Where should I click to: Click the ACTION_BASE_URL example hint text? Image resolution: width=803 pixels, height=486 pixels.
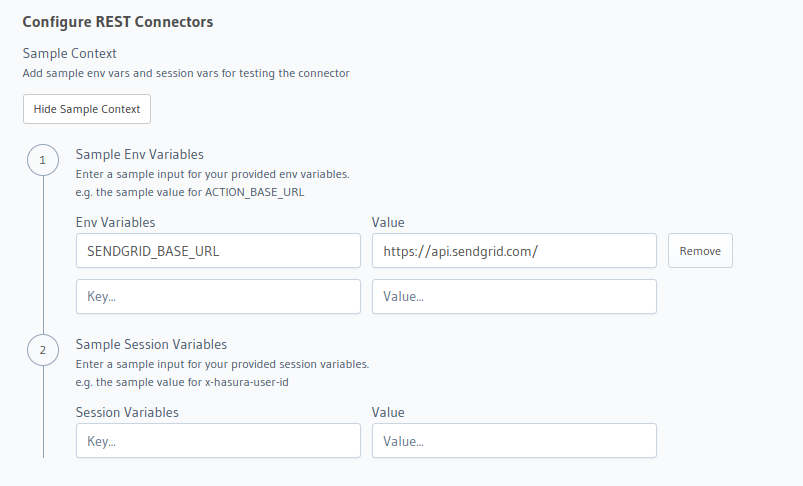(189, 192)
